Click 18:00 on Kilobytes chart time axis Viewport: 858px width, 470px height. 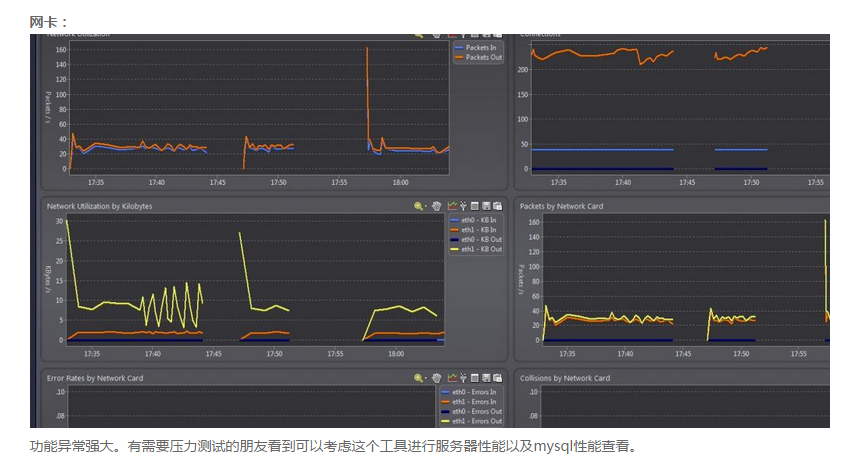click(x=396, y=354)
